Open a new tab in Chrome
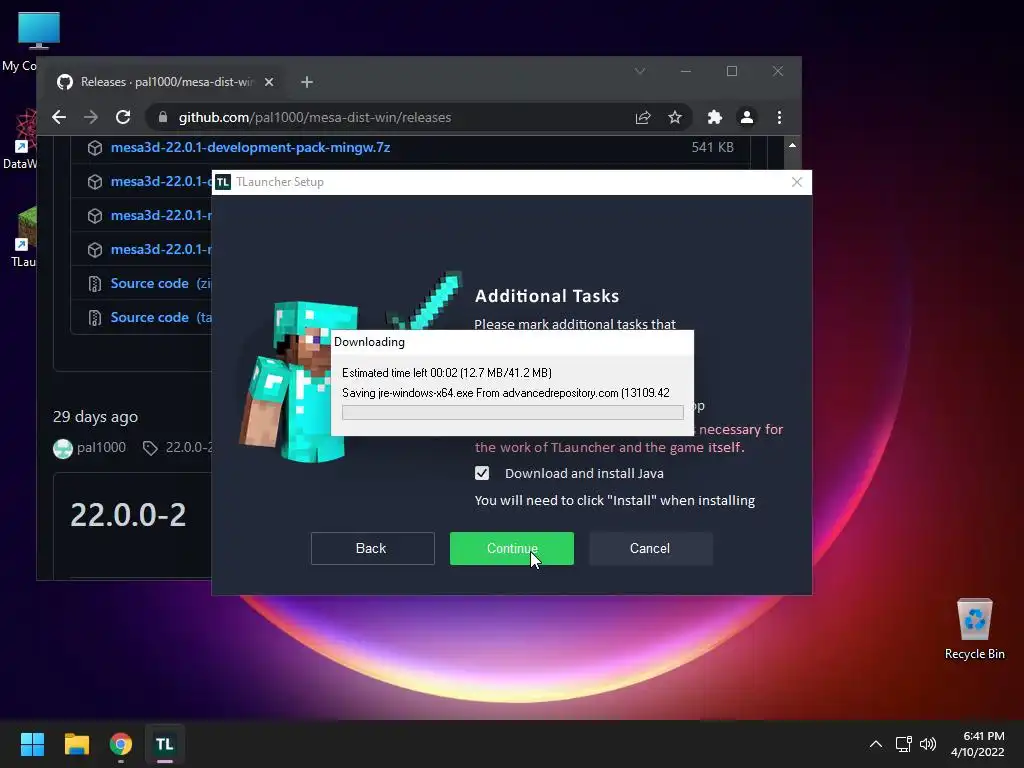 [x=307, y=82]
